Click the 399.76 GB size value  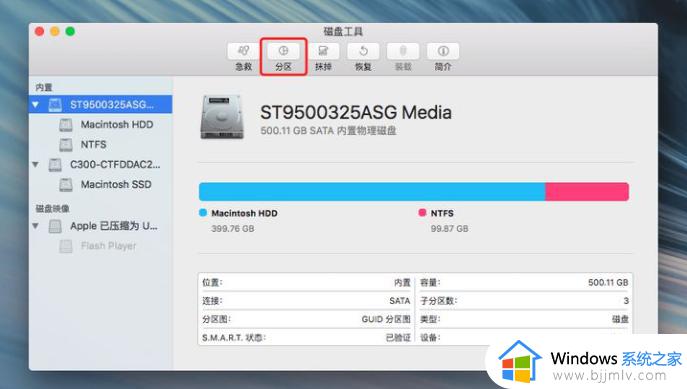[233, 229]
